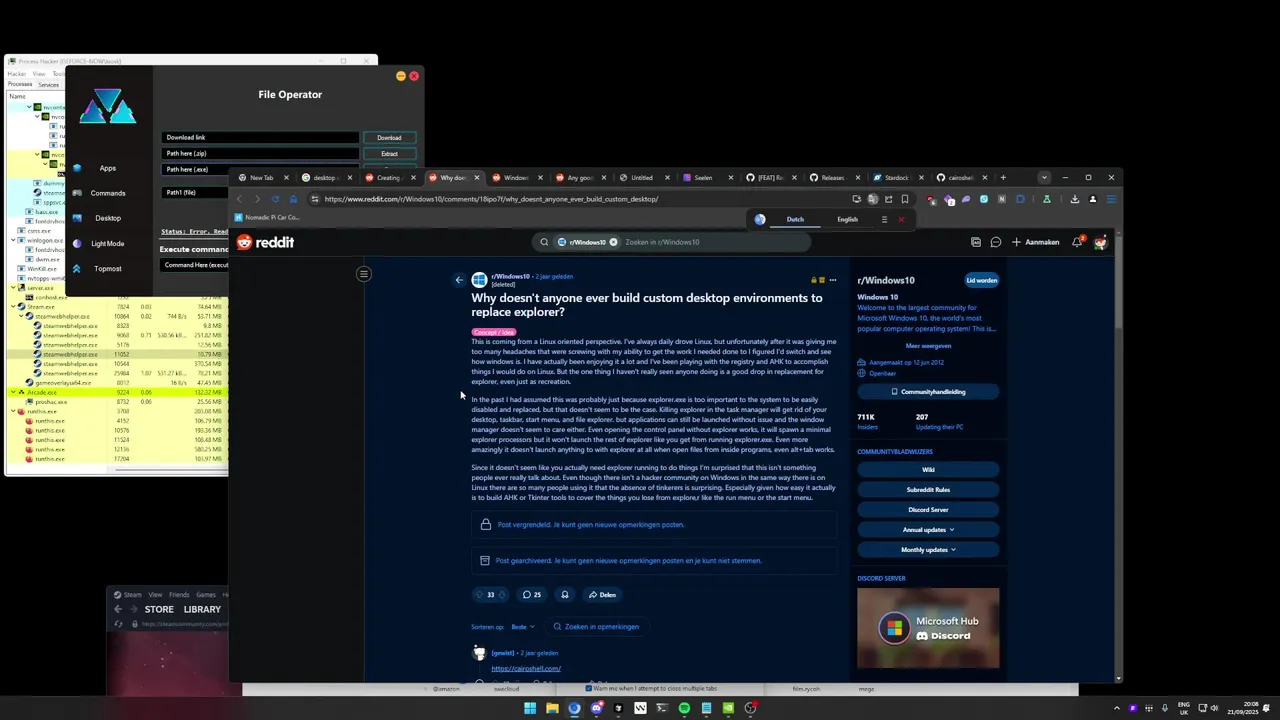The image size is (1280, 720).
Task: Open reddit user avatar menu
Action: coord(1100,242)
